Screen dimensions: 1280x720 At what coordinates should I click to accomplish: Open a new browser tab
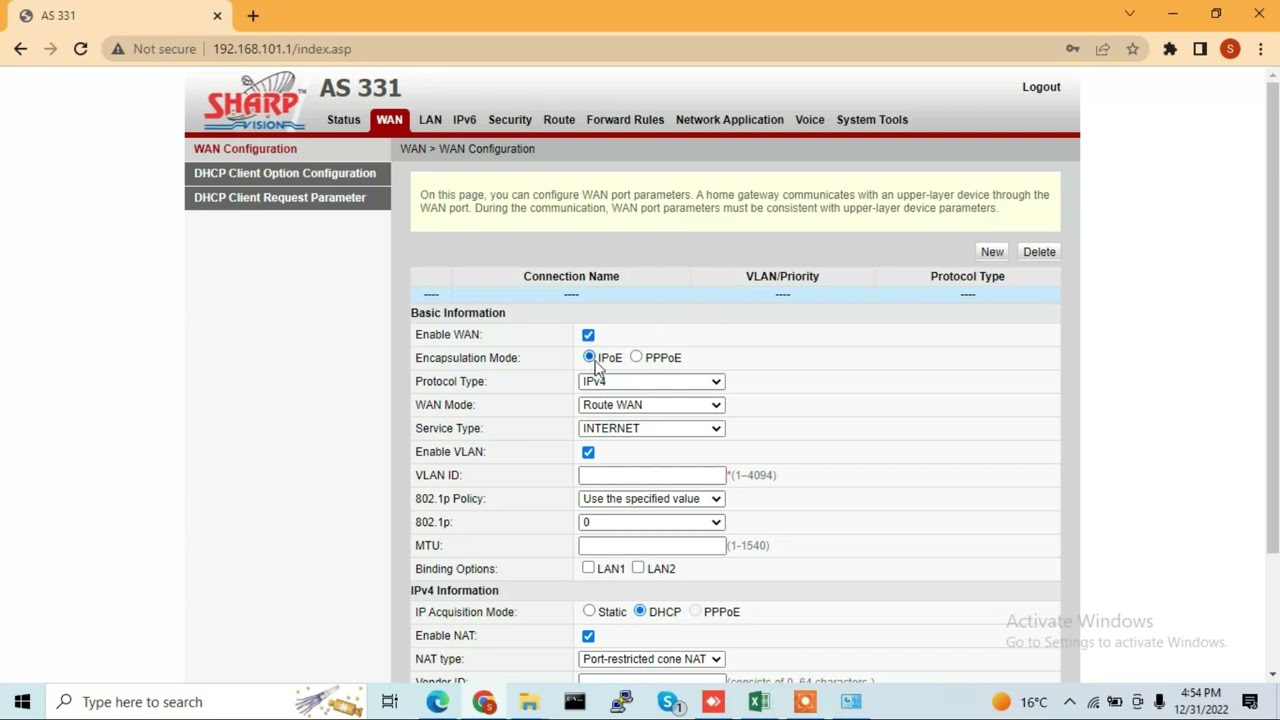click(253, 15)
